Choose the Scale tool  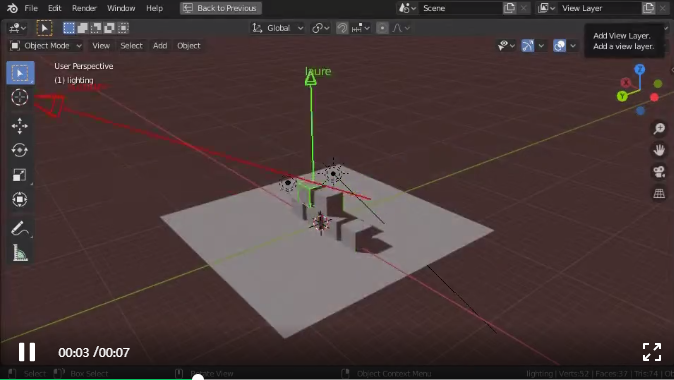tap(20, 175)
